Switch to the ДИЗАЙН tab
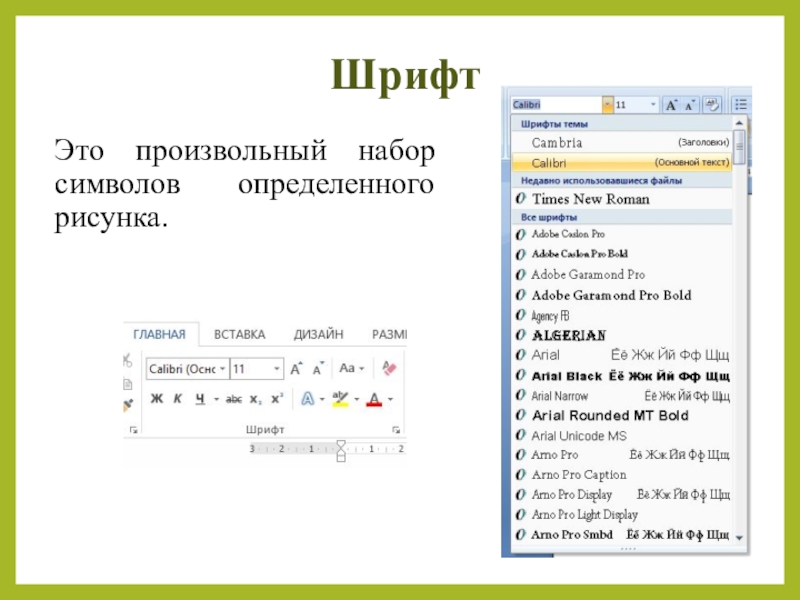This screenshot has width=800, height=600. pos(318,334)
